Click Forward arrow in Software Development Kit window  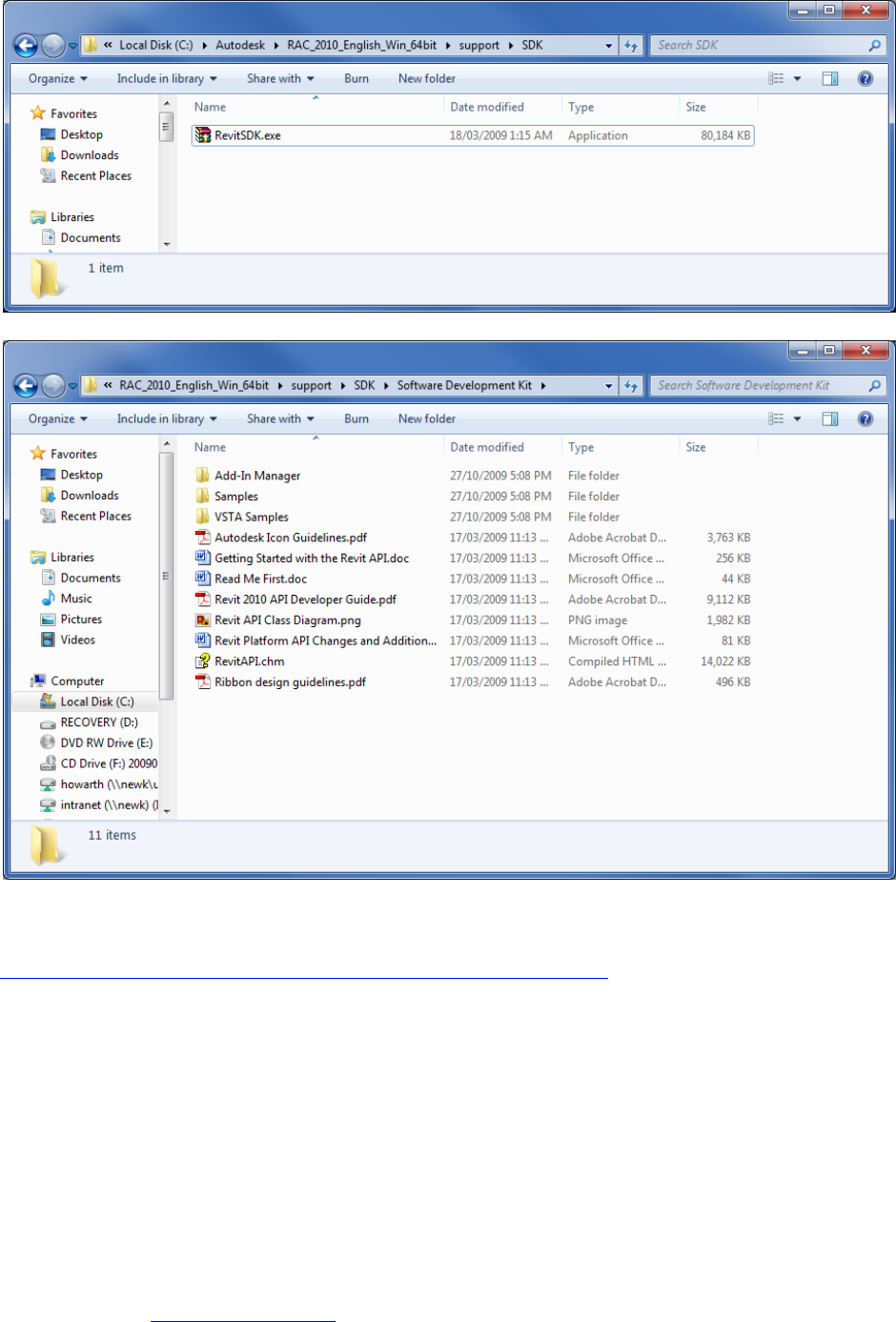coord(53,385)
